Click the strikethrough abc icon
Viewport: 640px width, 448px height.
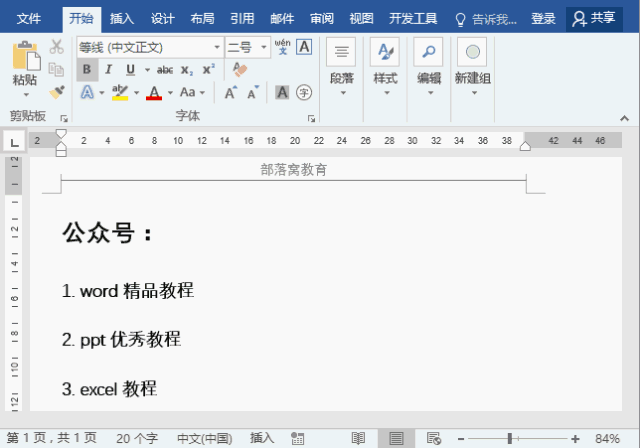(x=165, y=70)
